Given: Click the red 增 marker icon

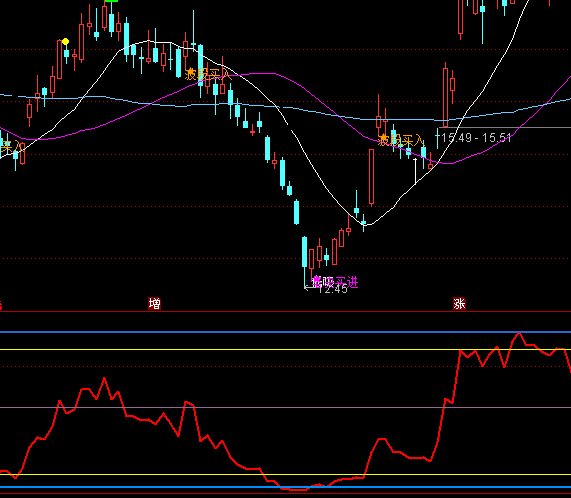Looking at the screenshot, I should [x=154, y=303].
